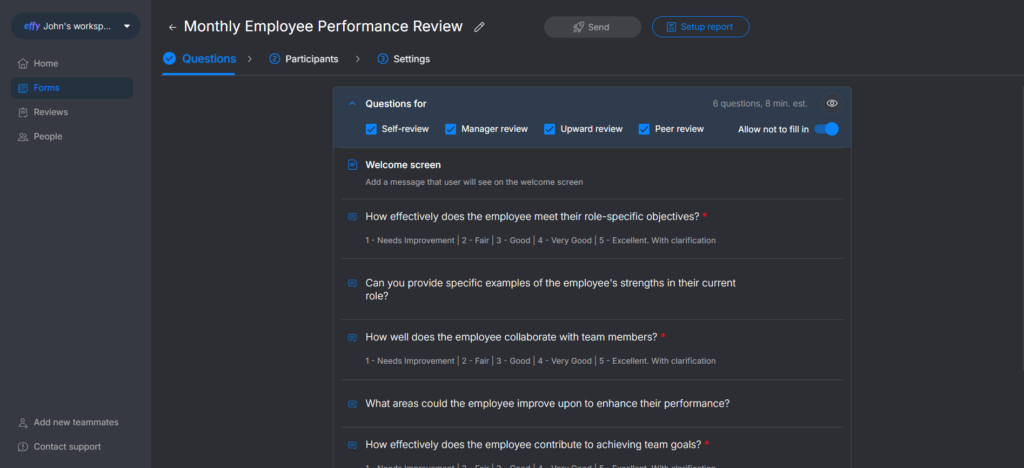
Task: Click the Setup report button
Action: pos(700,27)
